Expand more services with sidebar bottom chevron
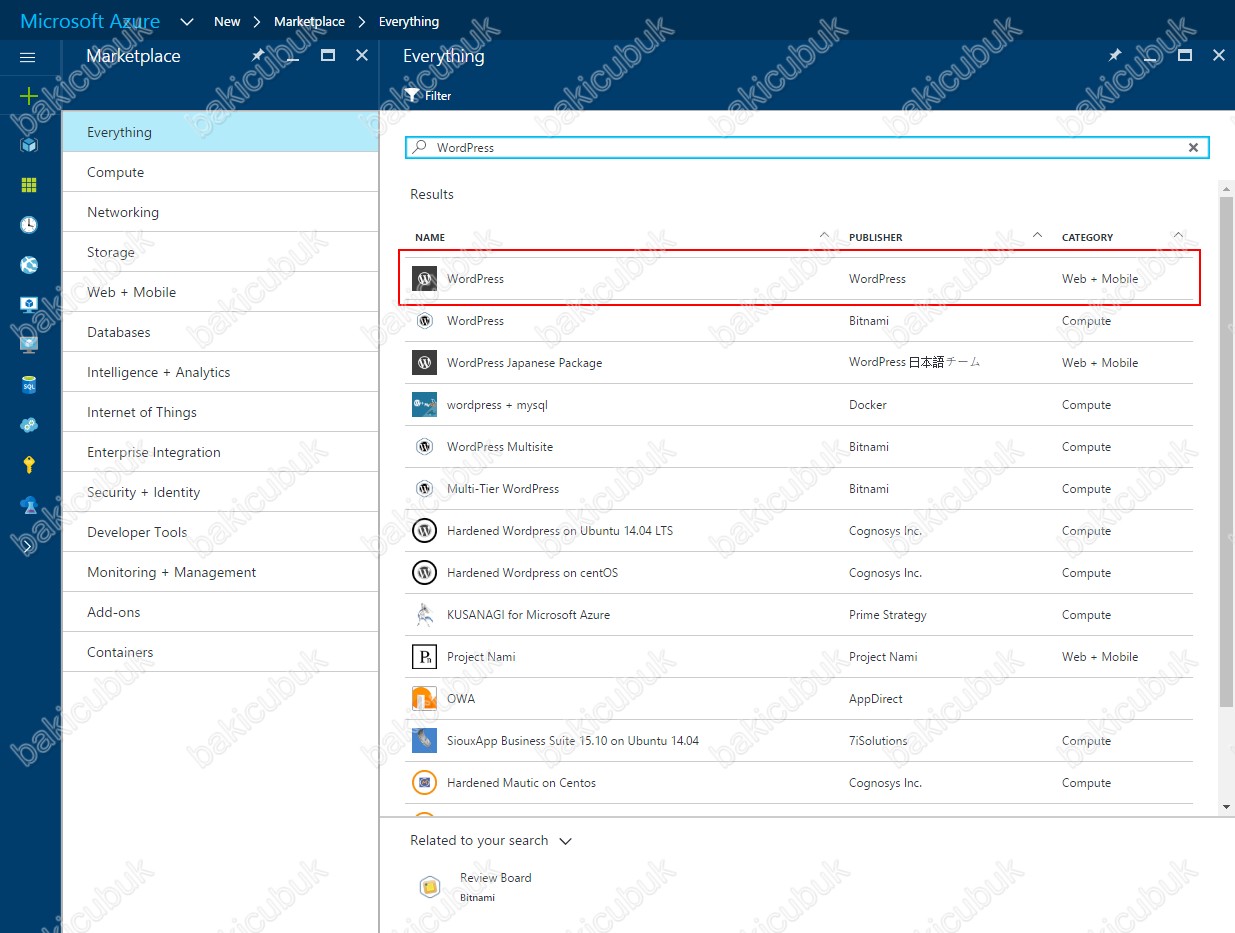The width and height of the screenshot is (1235, 933). point(28,546)
